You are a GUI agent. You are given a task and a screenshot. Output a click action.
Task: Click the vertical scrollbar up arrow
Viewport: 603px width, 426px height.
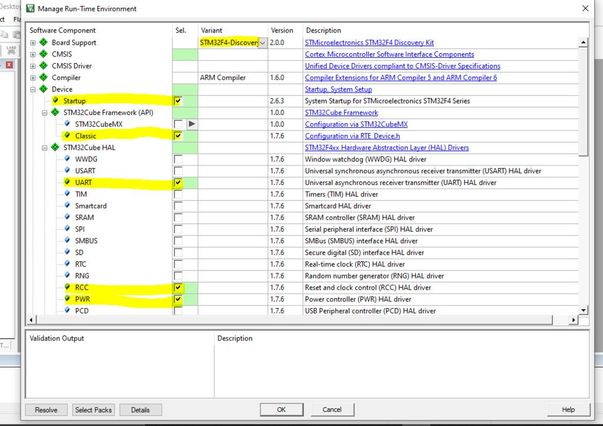pos(583,42)
